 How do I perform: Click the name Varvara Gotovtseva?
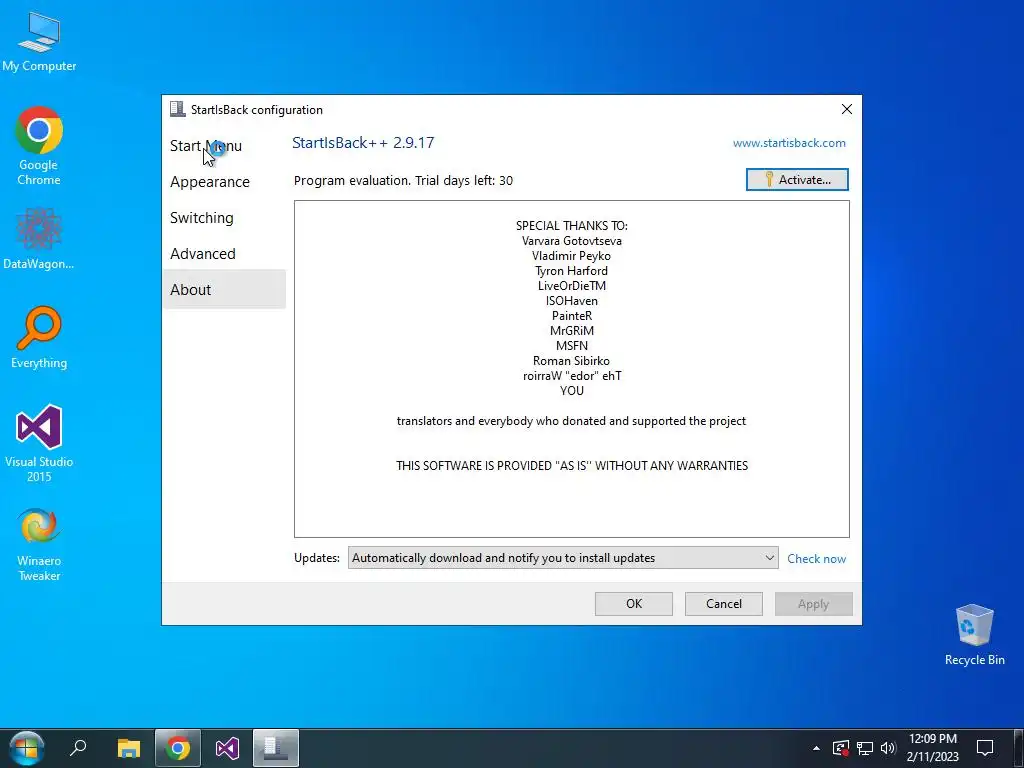coord(571,241)
